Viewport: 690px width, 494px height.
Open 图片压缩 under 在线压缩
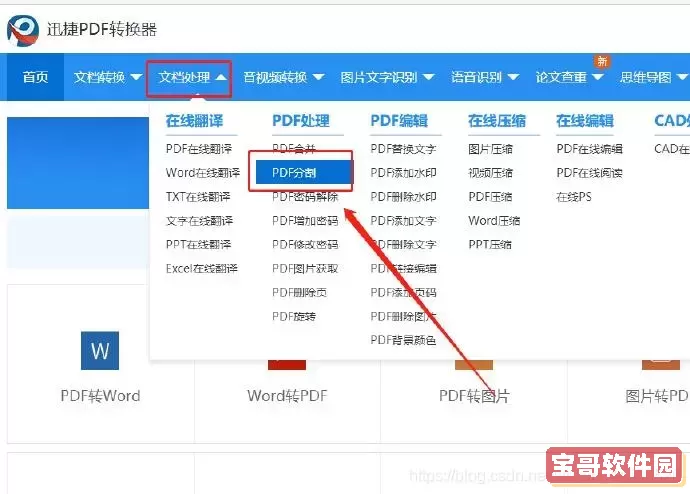click(x=490, y=149)
